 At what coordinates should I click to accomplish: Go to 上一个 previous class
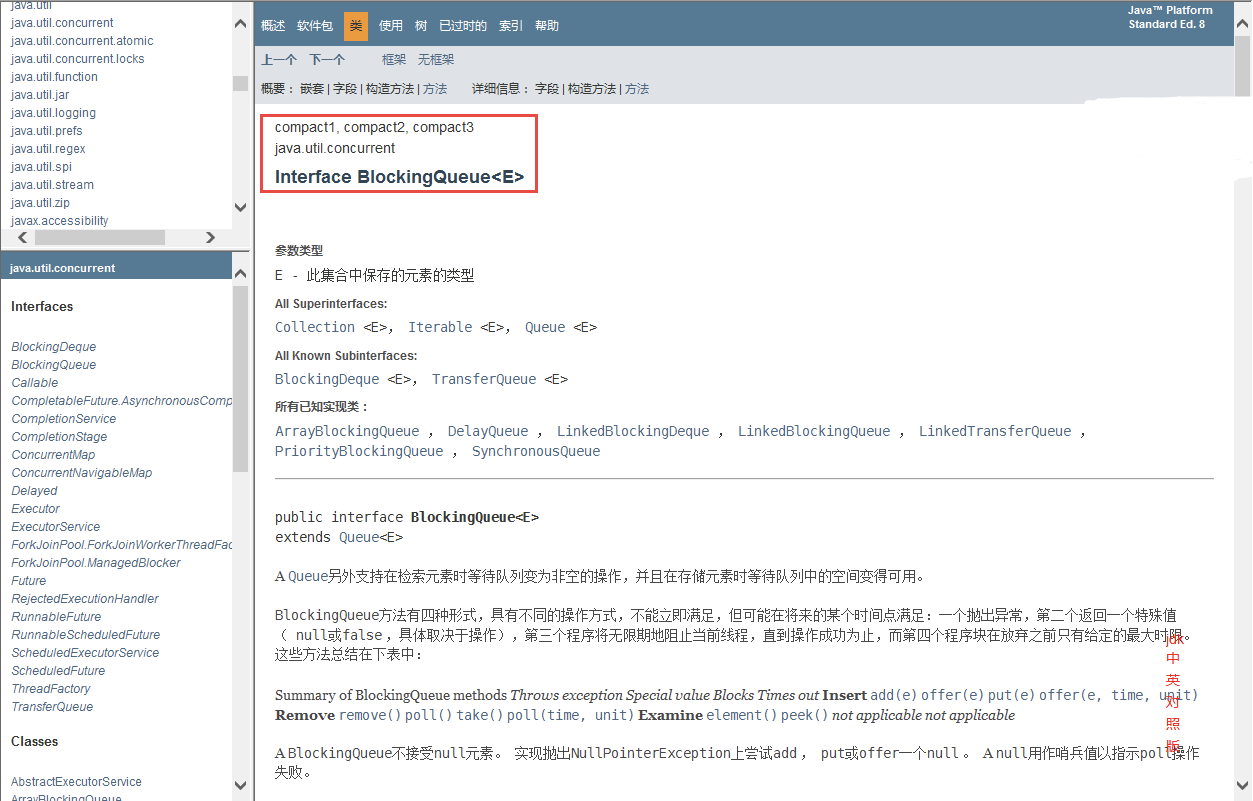[279, 60]
